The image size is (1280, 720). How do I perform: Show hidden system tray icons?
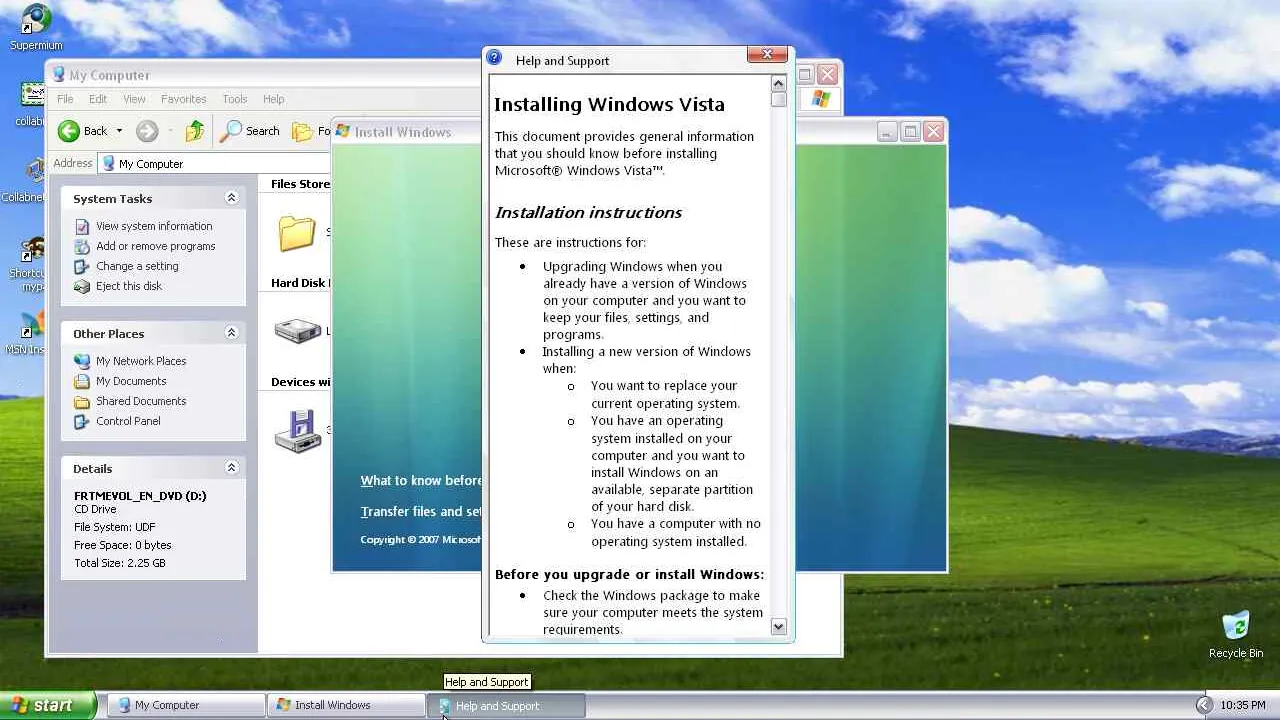(1204, 705)
